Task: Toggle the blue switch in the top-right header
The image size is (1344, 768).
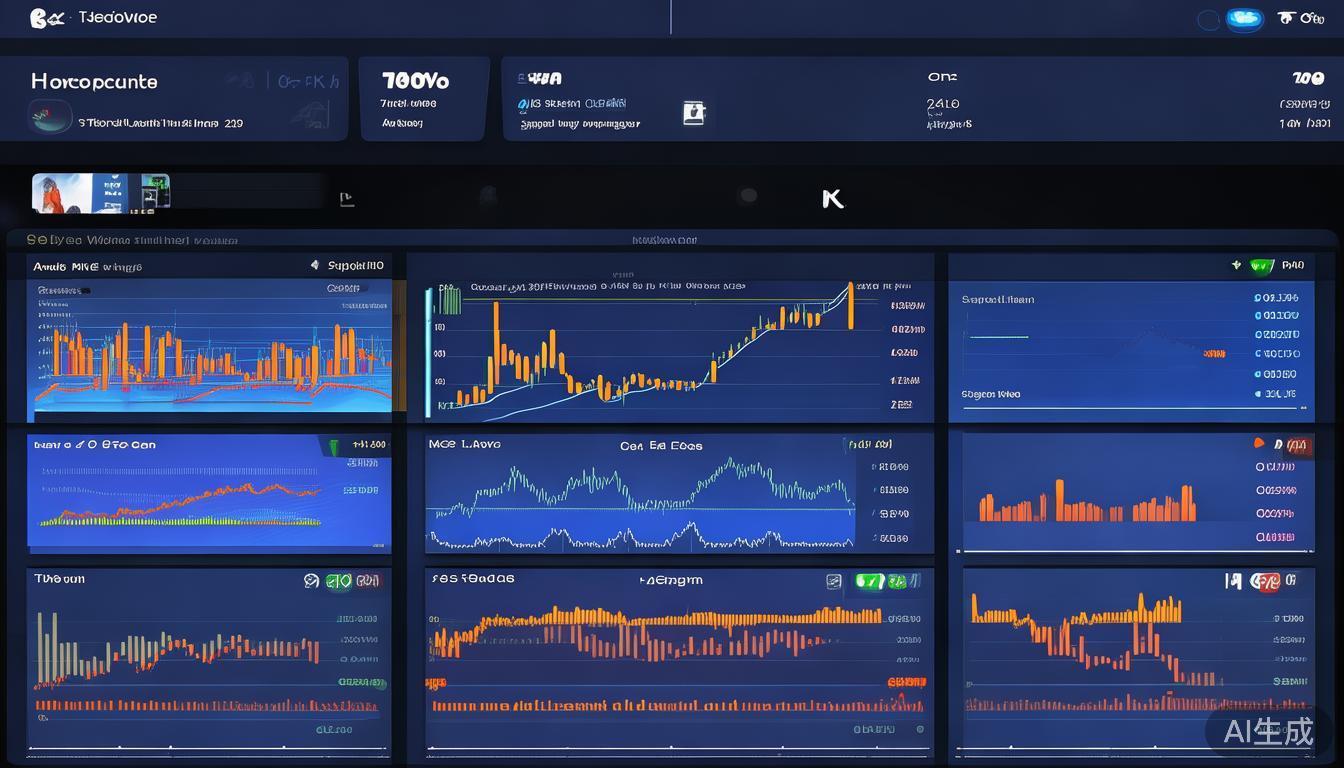Action: tap(1244, 17)
